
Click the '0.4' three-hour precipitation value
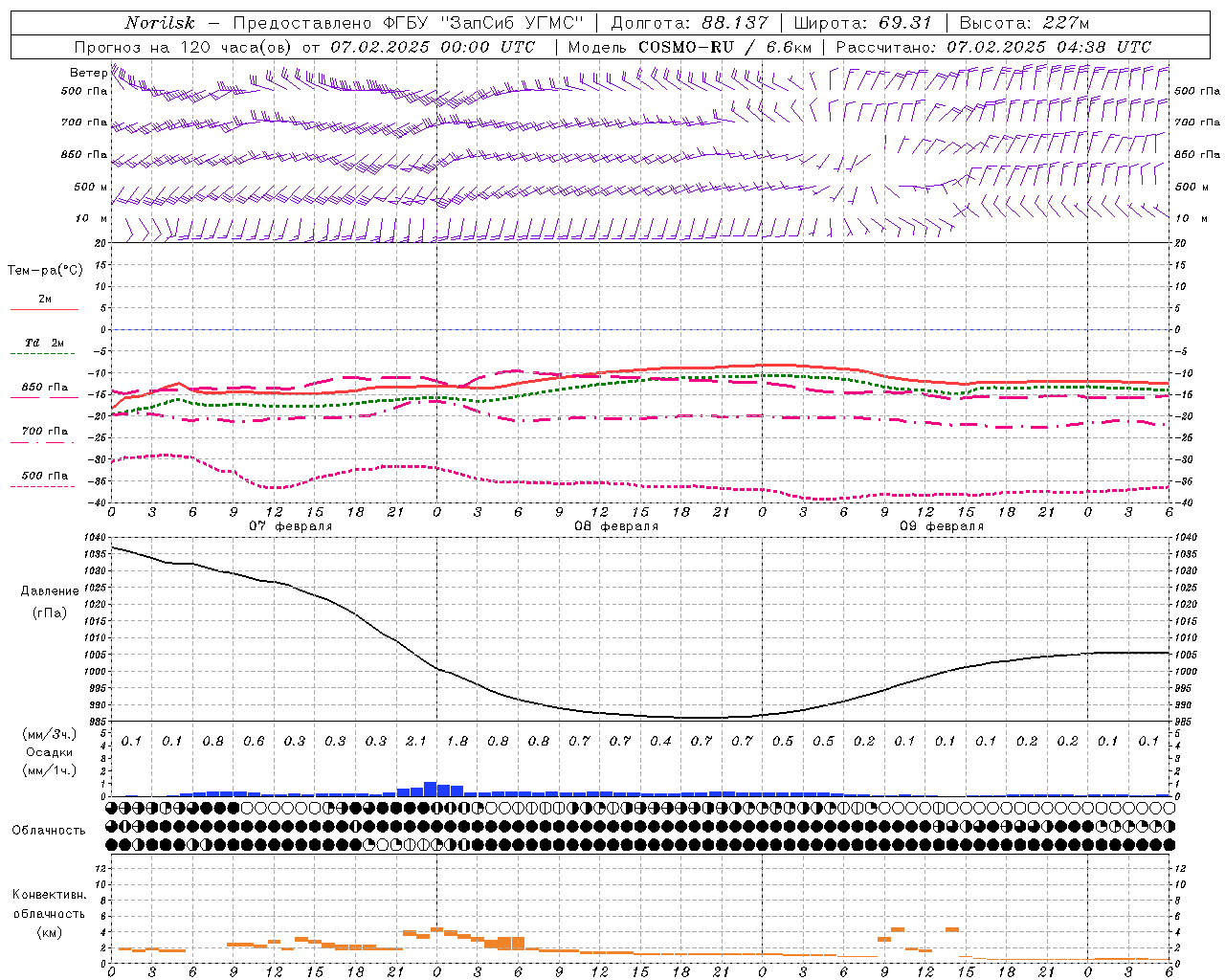coord(660,741)
